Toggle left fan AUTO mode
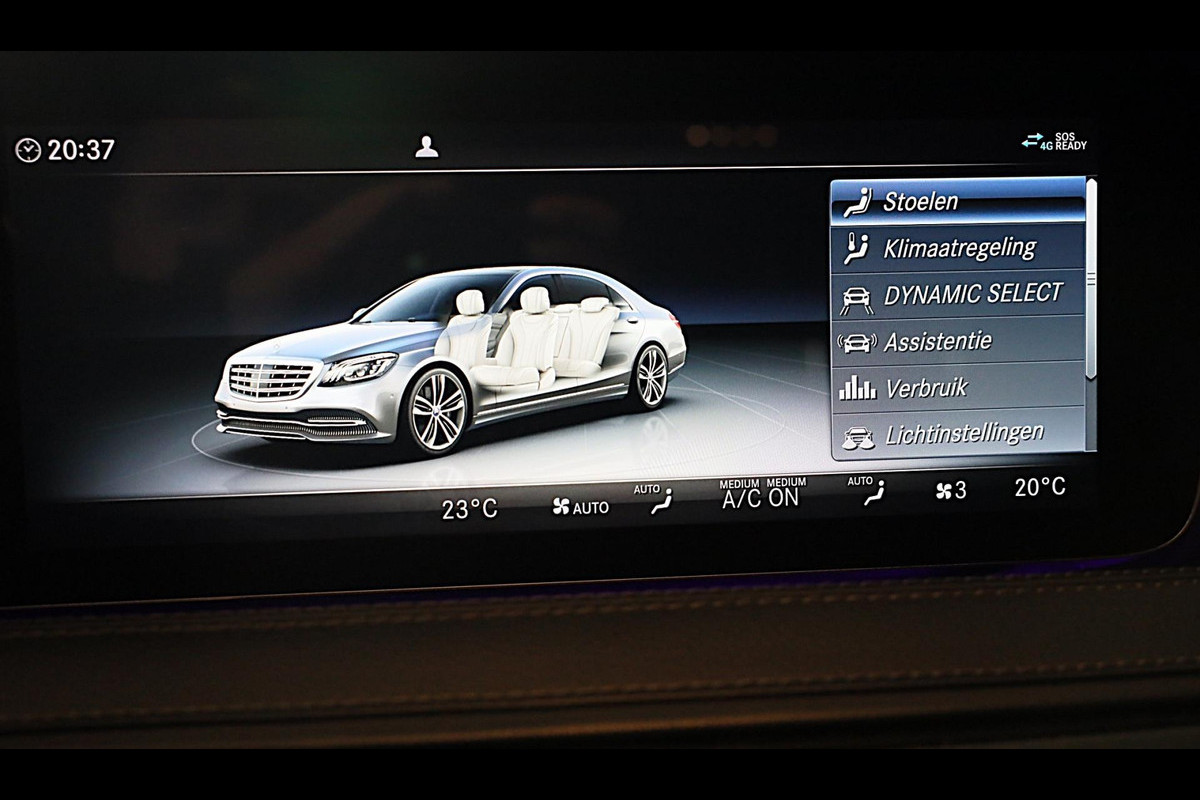1200x800 pixels. pyautogui.click(x=580, y=507)
